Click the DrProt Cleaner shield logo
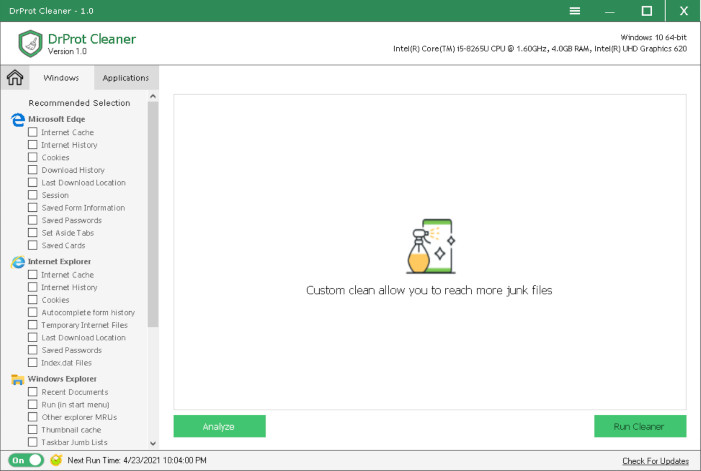This screenshot has width=701, height=471. coord(30,44)
